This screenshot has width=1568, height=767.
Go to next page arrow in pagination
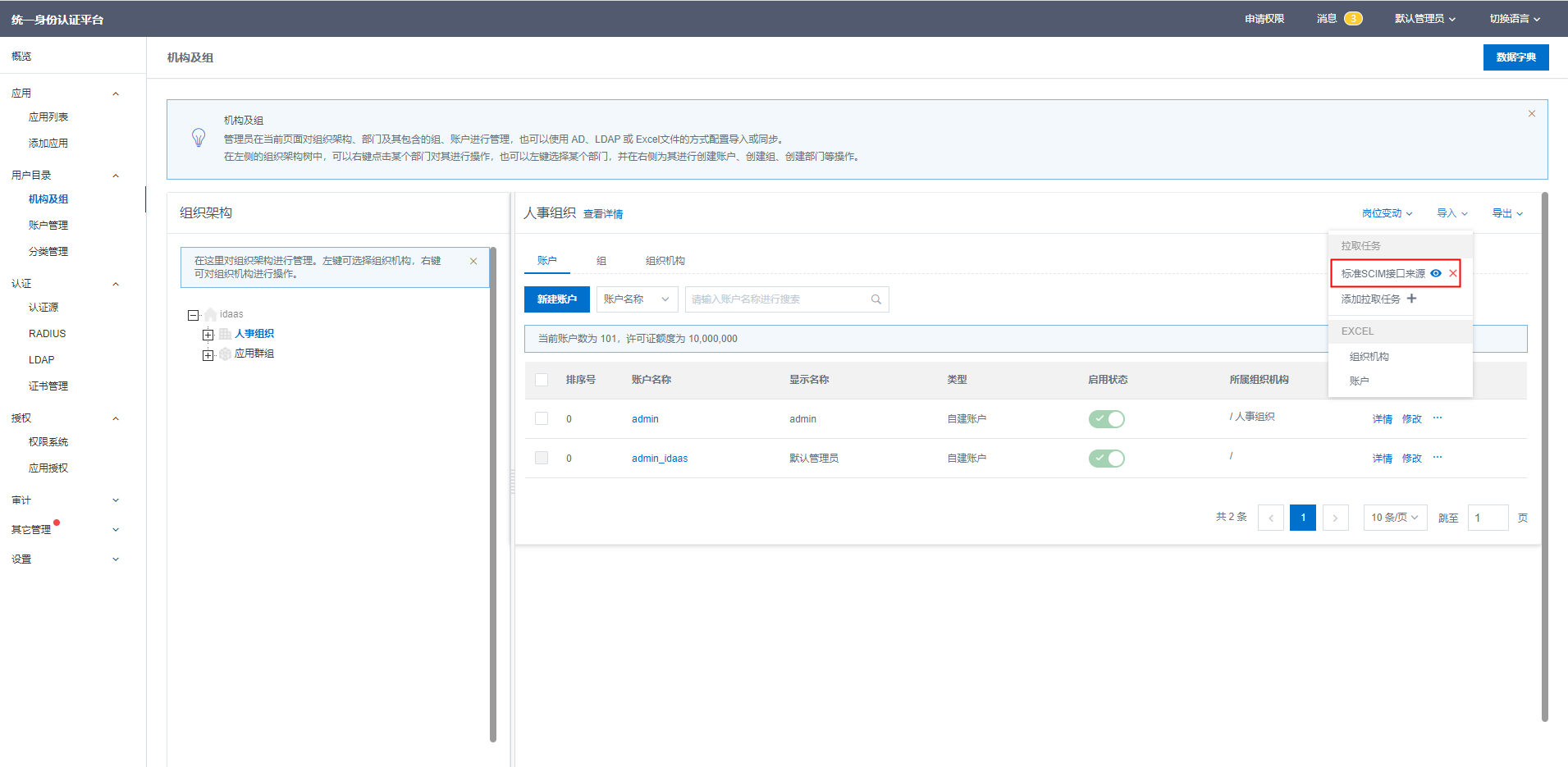point(1335,518)
